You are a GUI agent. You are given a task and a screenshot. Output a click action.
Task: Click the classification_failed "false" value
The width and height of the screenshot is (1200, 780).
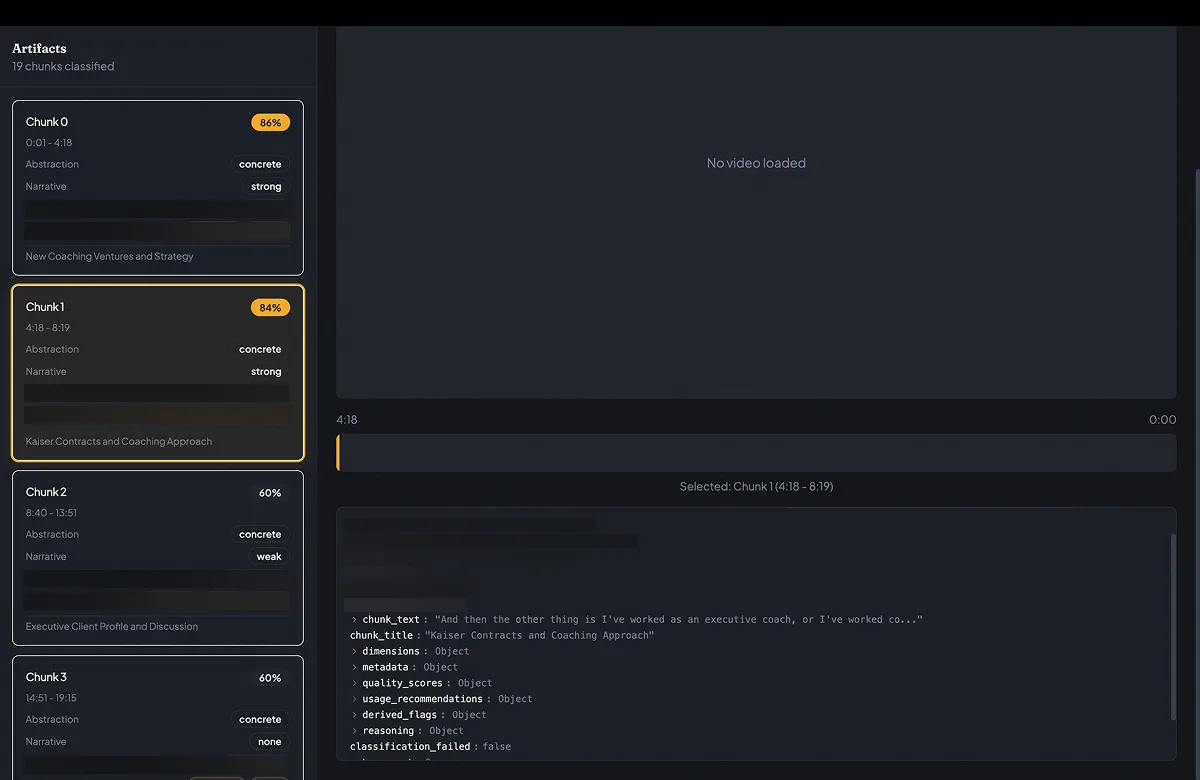(497, 747)
